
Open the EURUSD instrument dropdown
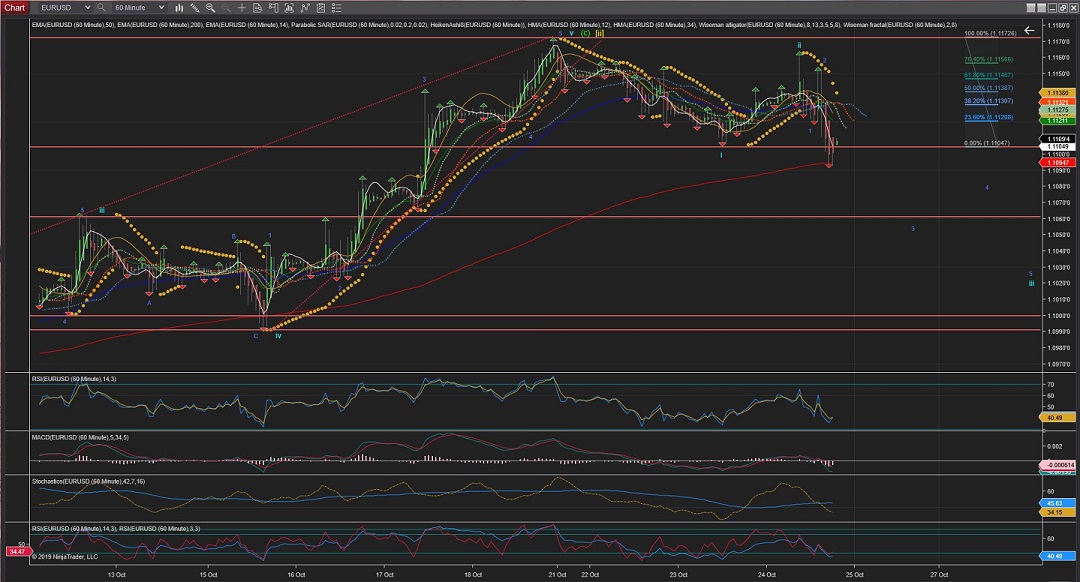coord(64,8)
